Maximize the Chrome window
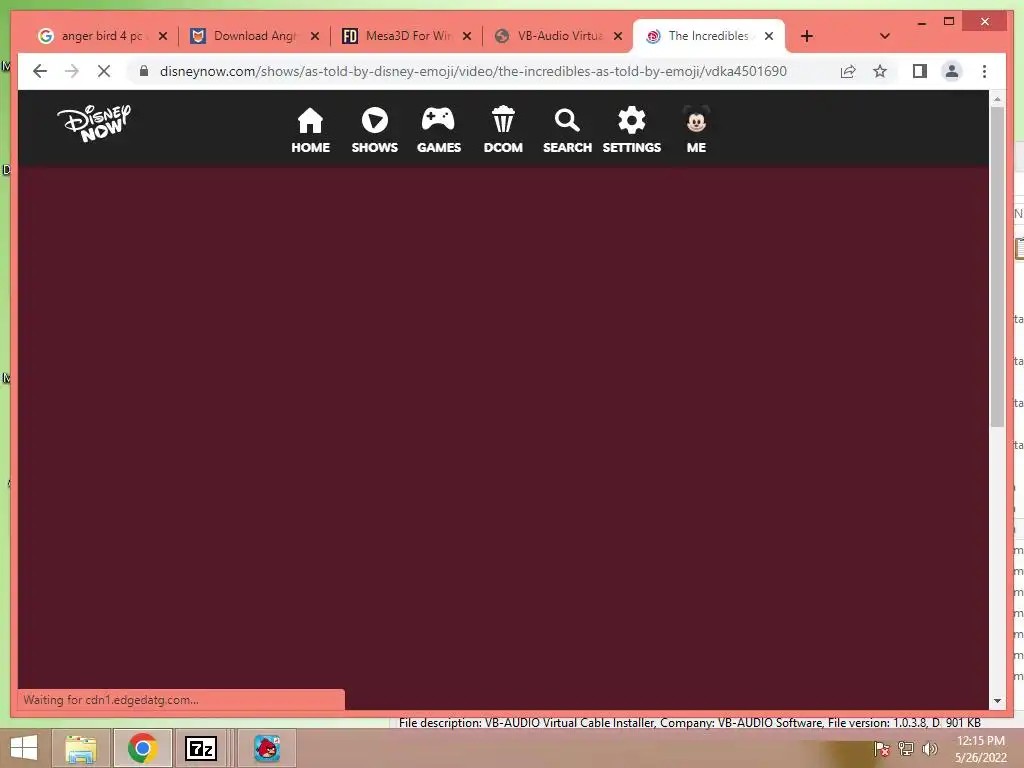 (x=949, y=22)
